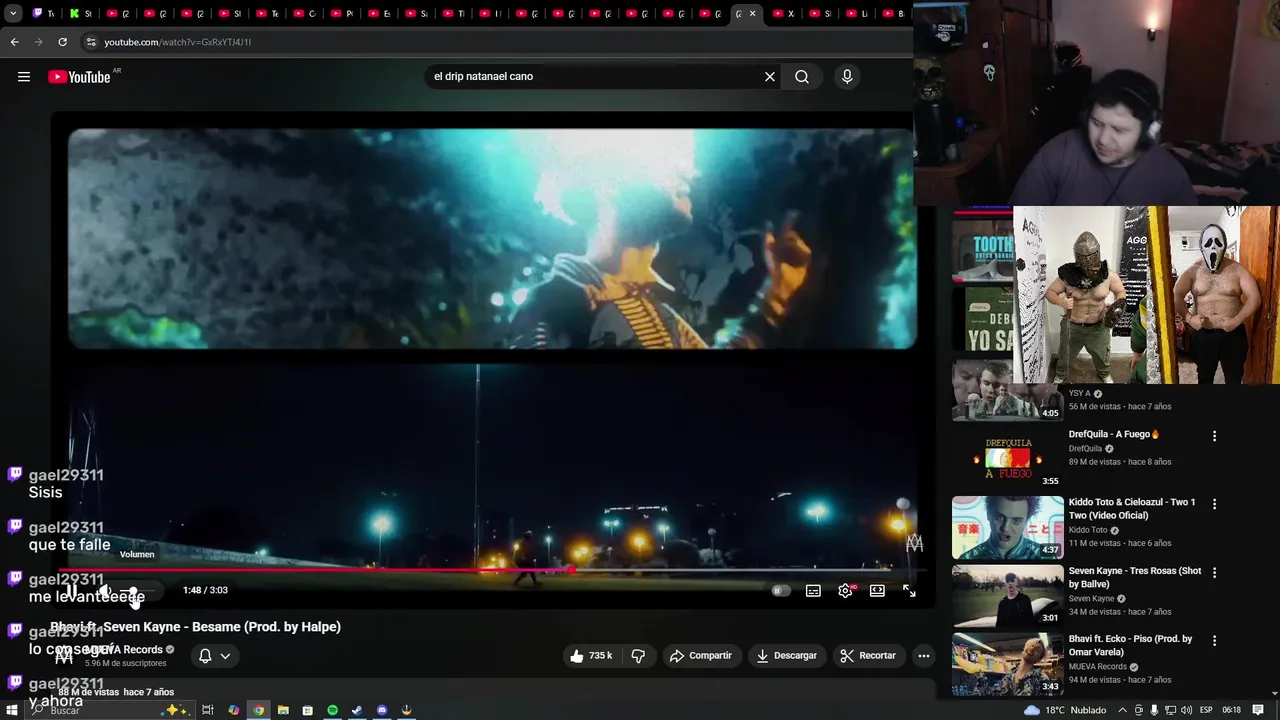
Task: Open Seven Kayne Tres Rosas thumbnail
Action: pos(1007,595)
